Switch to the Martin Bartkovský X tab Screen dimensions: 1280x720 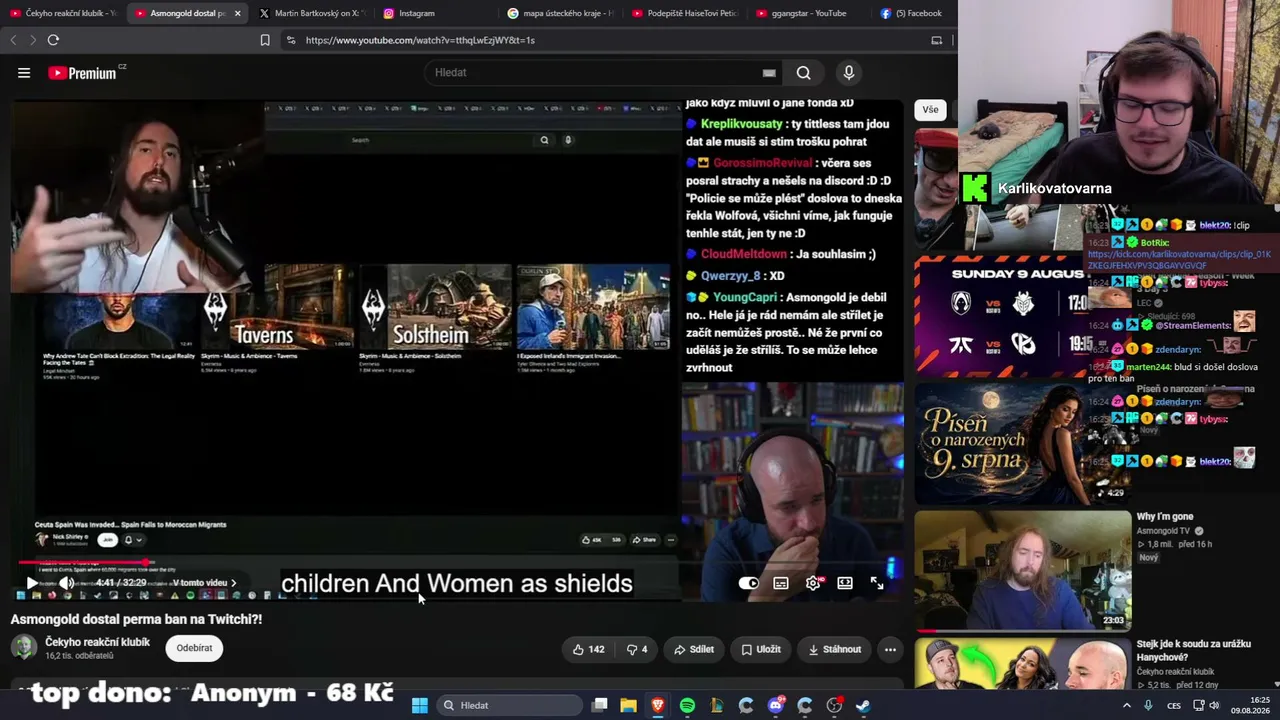click(x=313, y=13)
